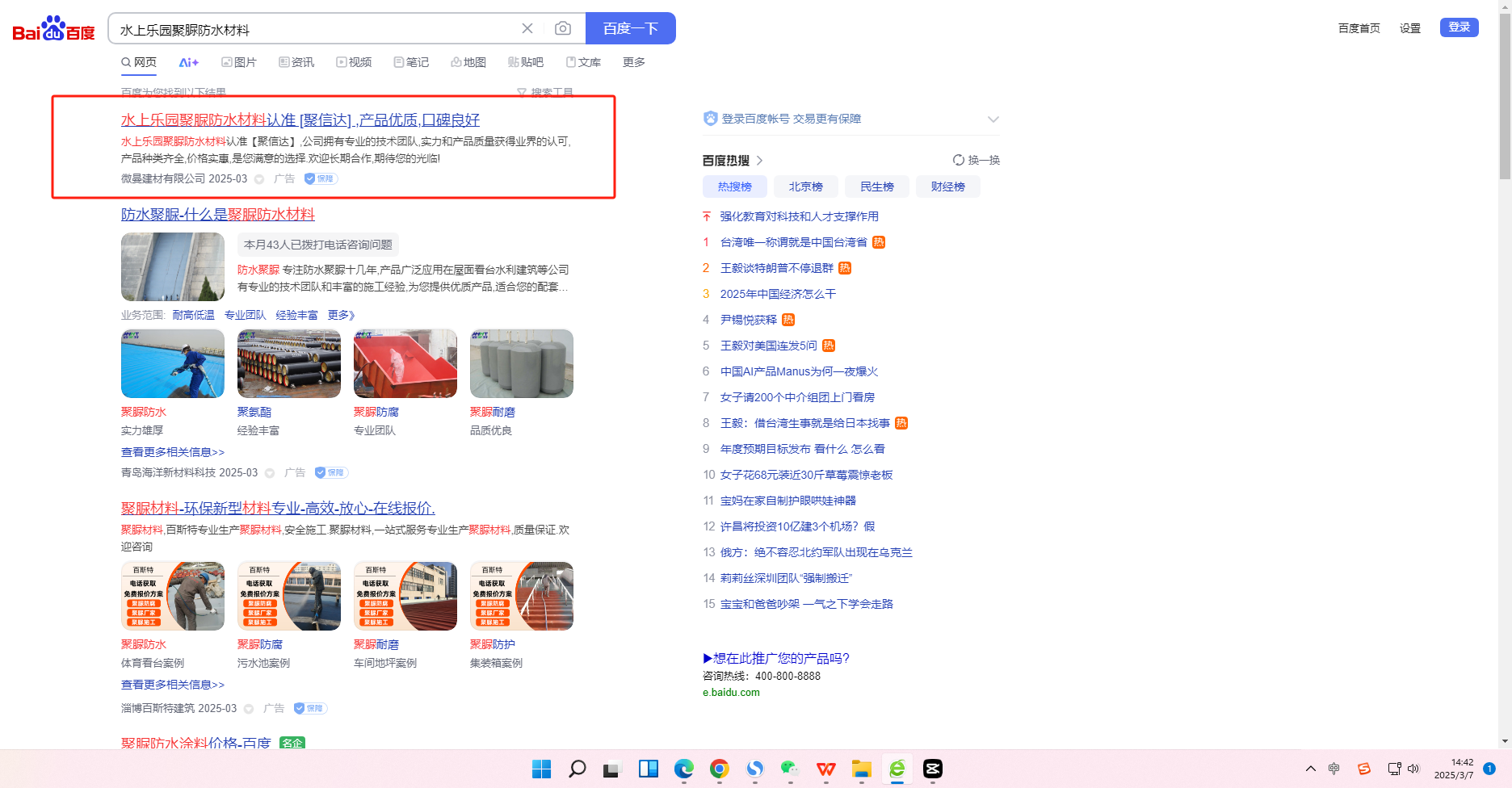The height and width of the screenshot is (788, 1512).
Task: Refresh hot list with the 换一换 icon
Action: point(959,160)
